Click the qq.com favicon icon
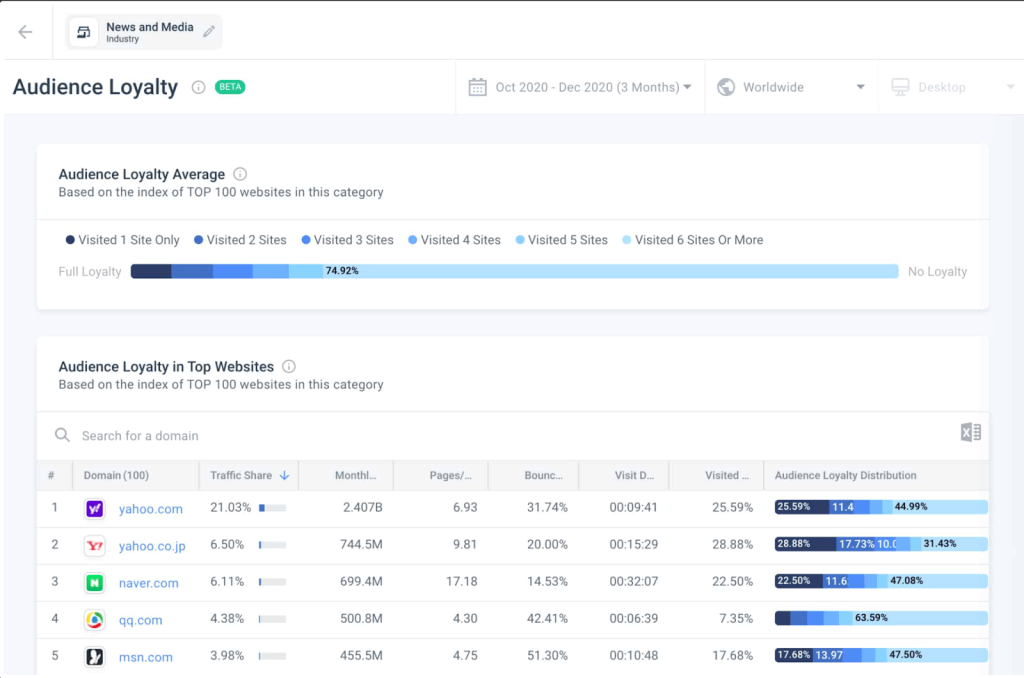The height and width of the screenshot is (678, 1024). (94, 620)
